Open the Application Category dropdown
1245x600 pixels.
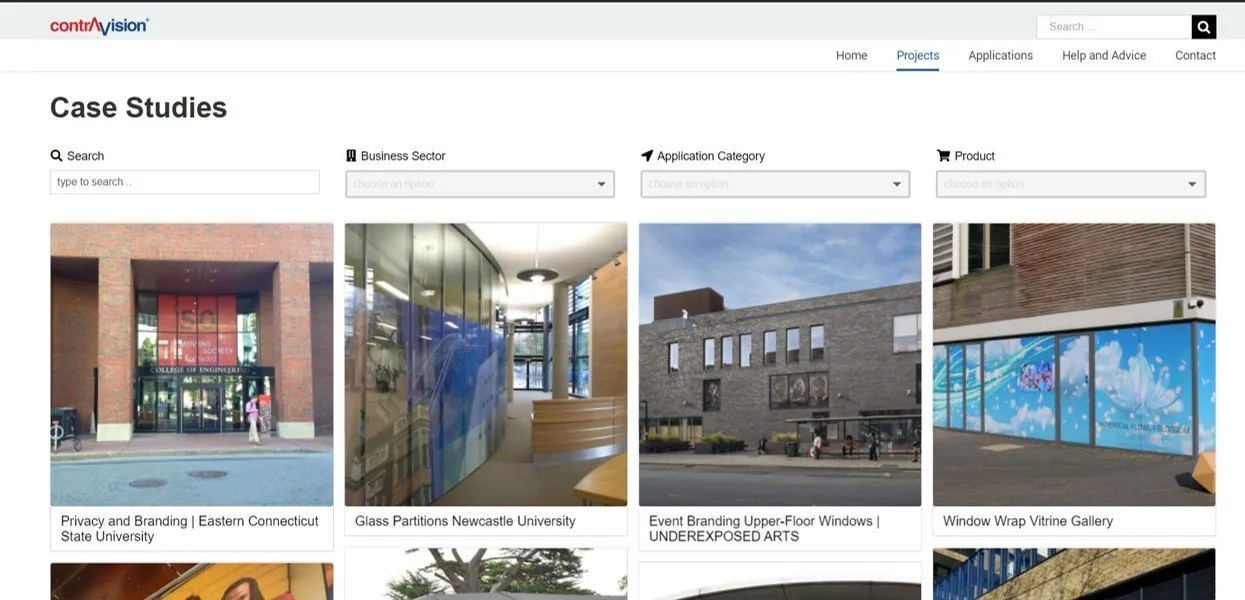pos(775,184)
